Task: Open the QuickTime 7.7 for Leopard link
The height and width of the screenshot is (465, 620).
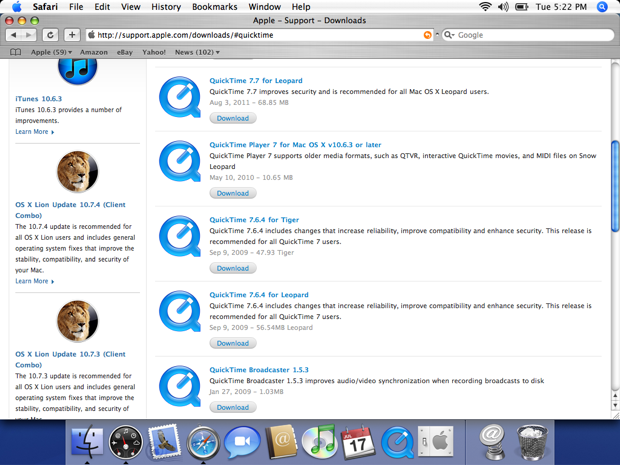Action: [256, 81]
